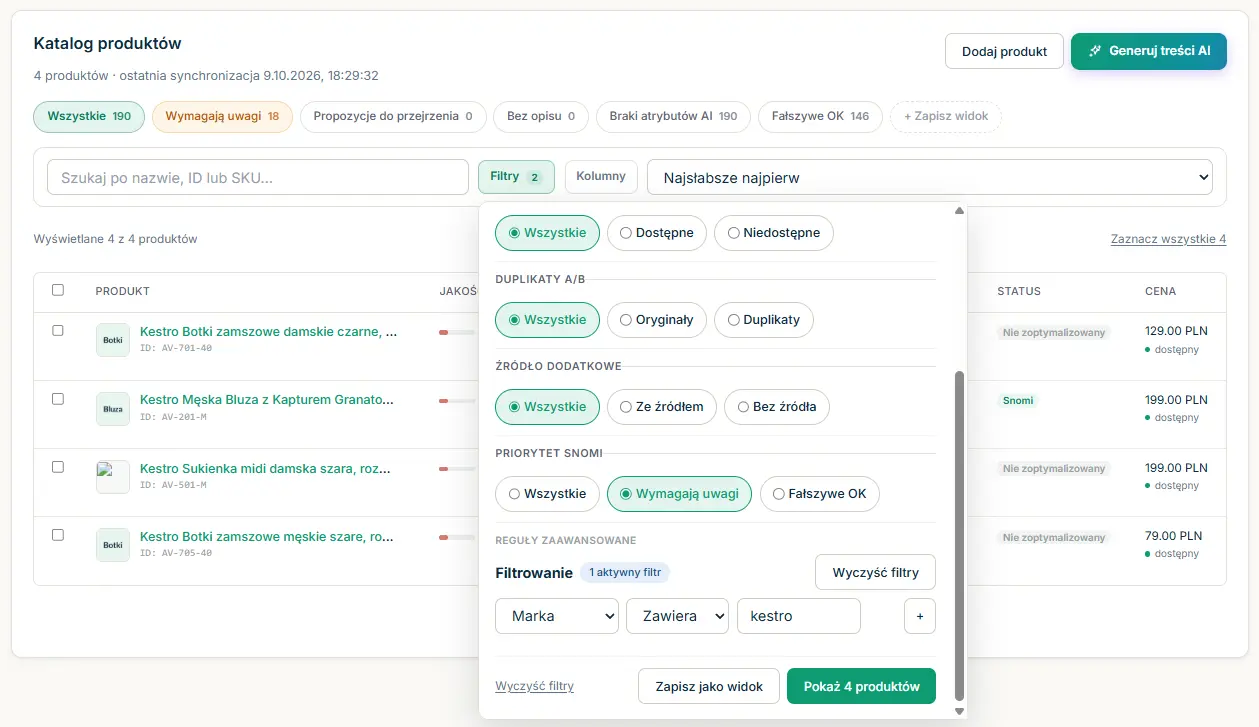
Task: Open the Zawiera operator dropdown
Action: (x=678, y=616)
